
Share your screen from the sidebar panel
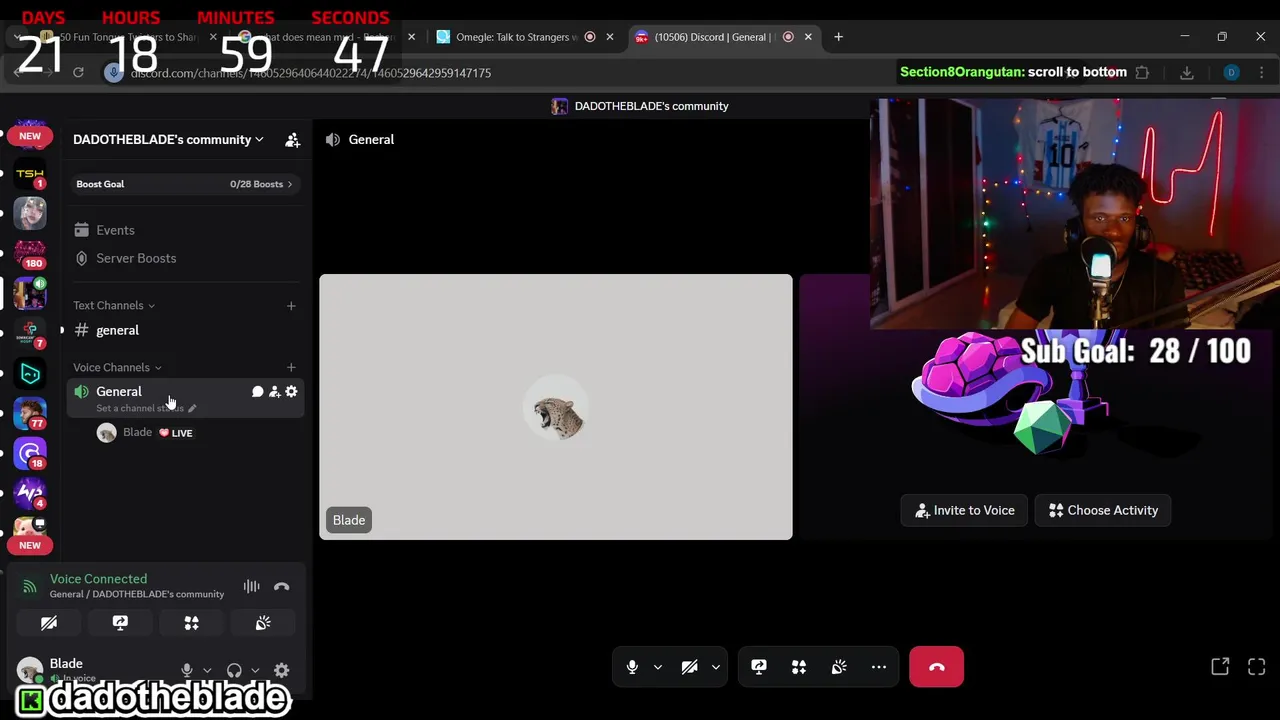(x=120, y=623)
